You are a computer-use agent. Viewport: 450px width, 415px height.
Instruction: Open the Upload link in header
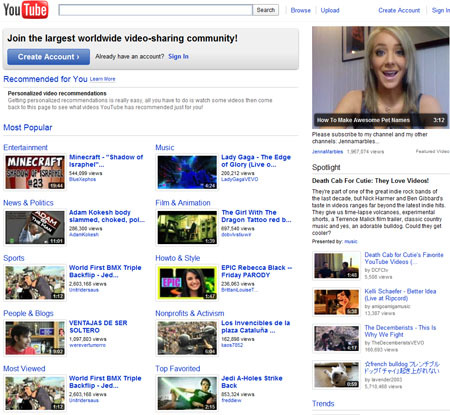[330, 10]
